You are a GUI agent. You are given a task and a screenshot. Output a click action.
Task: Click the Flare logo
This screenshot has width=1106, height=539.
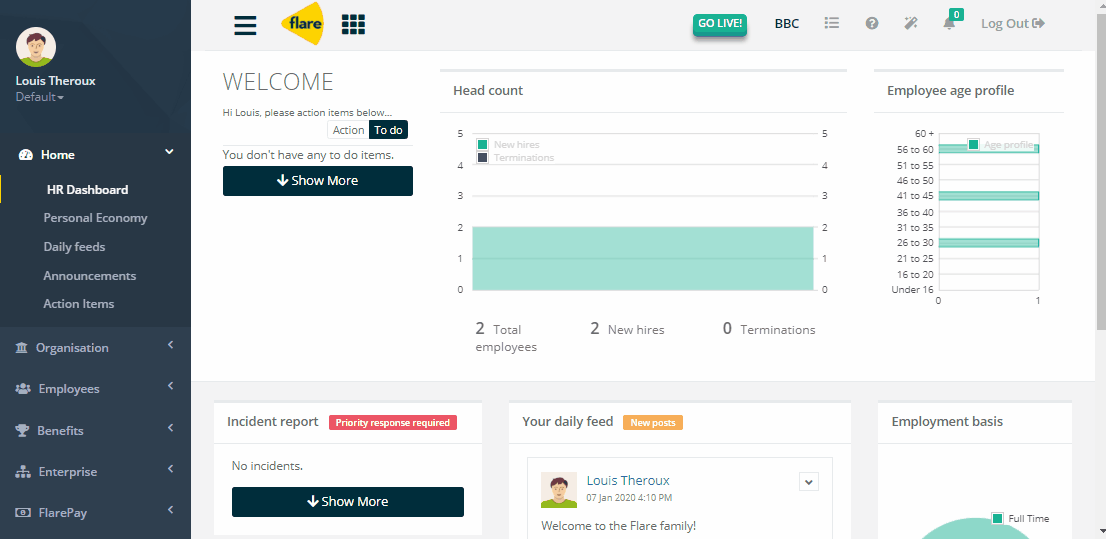click(303, 23)
